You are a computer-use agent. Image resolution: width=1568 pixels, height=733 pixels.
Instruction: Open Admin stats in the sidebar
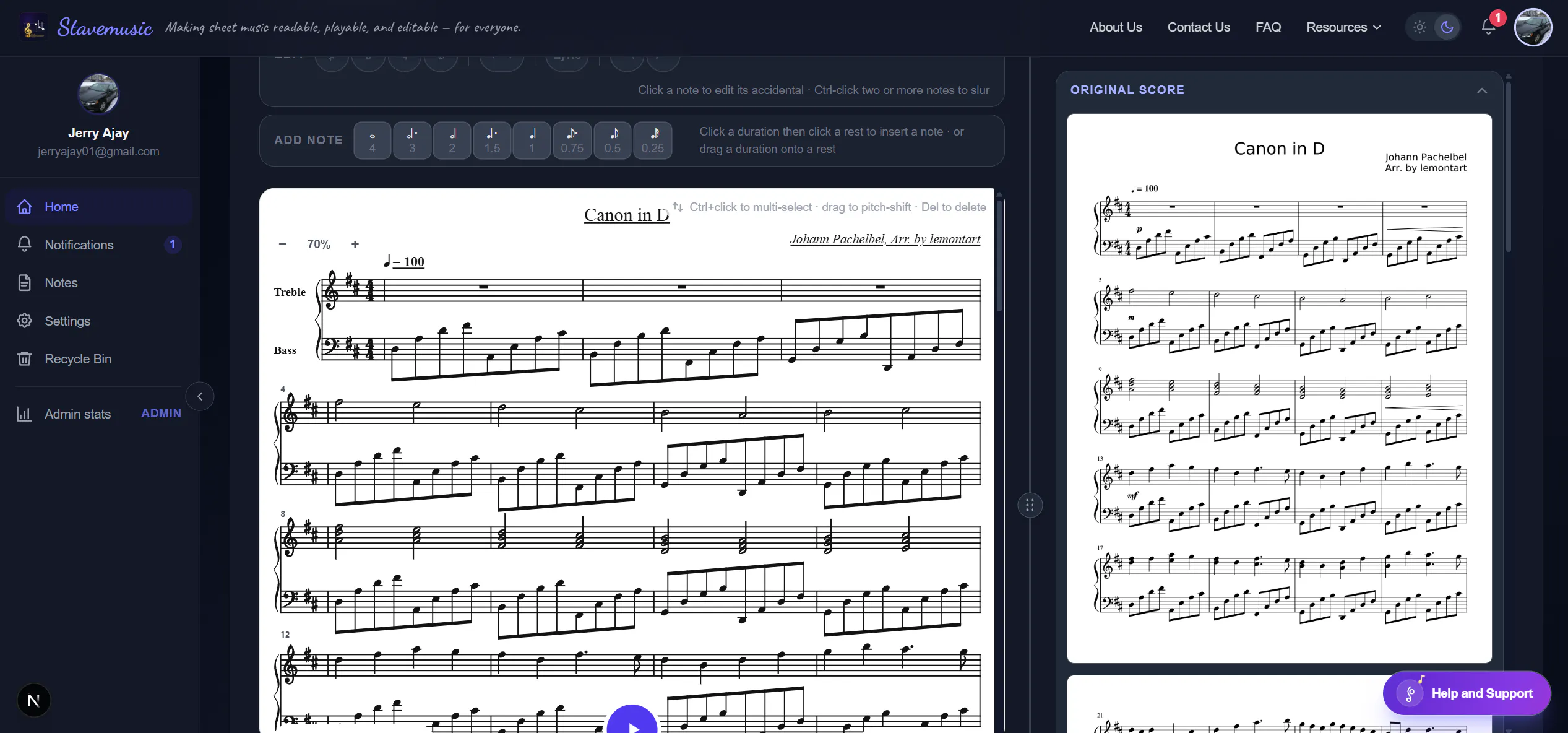[99, 414]
